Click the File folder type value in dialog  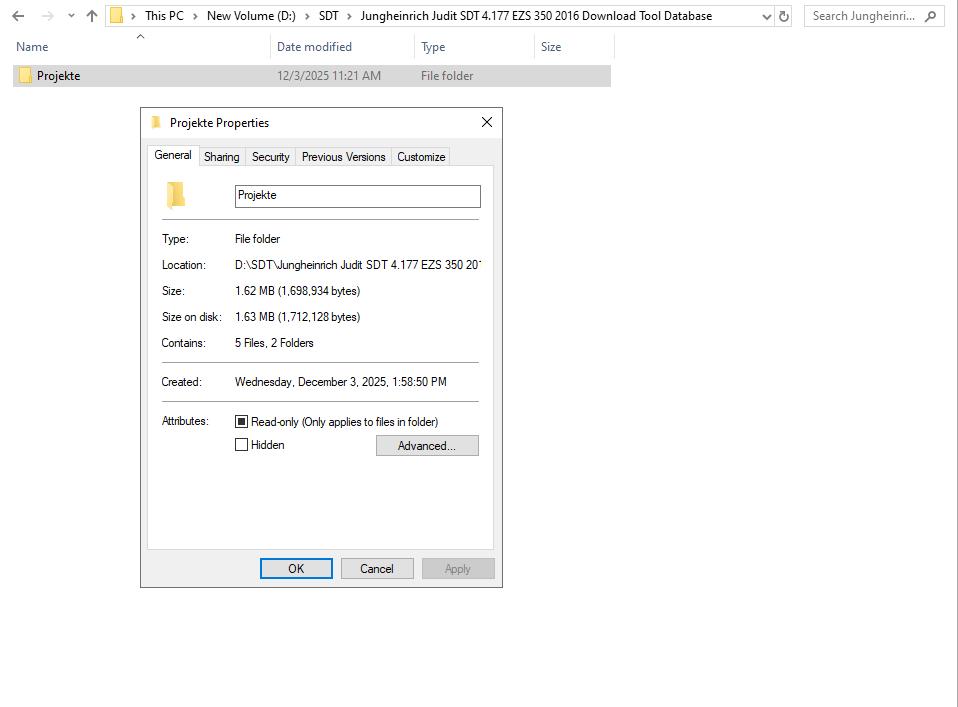coord(257,239)
